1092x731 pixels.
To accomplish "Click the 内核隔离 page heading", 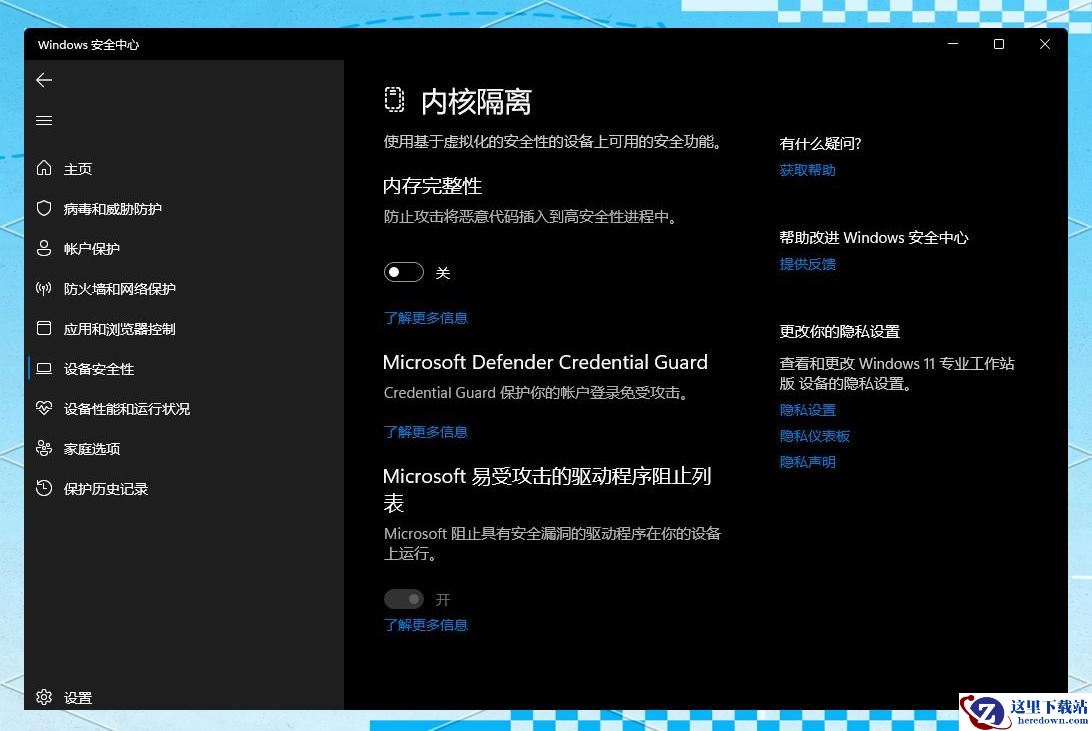I will [476, 102].
